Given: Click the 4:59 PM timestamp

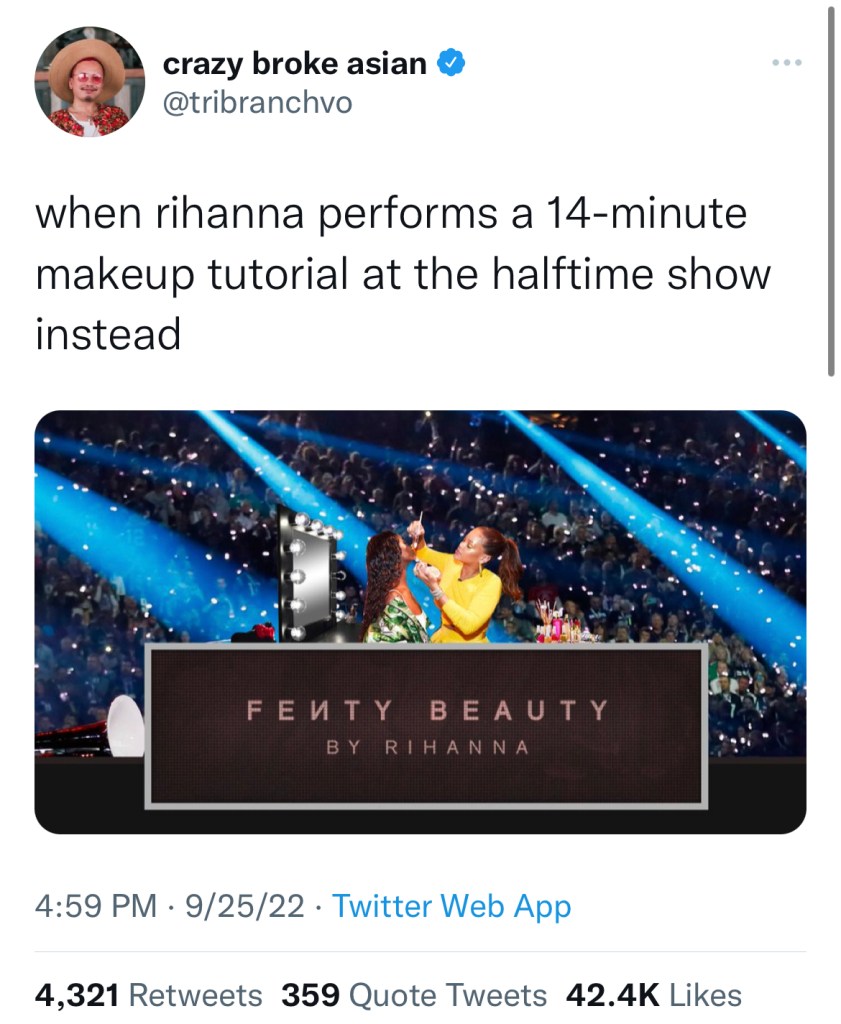Looking at the screenshot, I should pyautogui.click(x=97, y=907).
